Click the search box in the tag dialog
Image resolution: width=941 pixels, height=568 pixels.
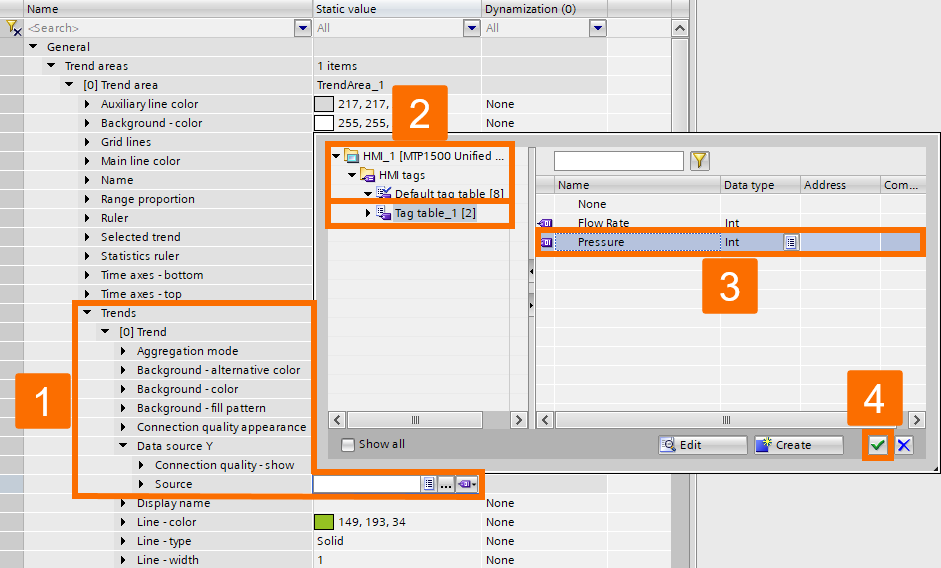pyautogui.click(x=619, y=160)
